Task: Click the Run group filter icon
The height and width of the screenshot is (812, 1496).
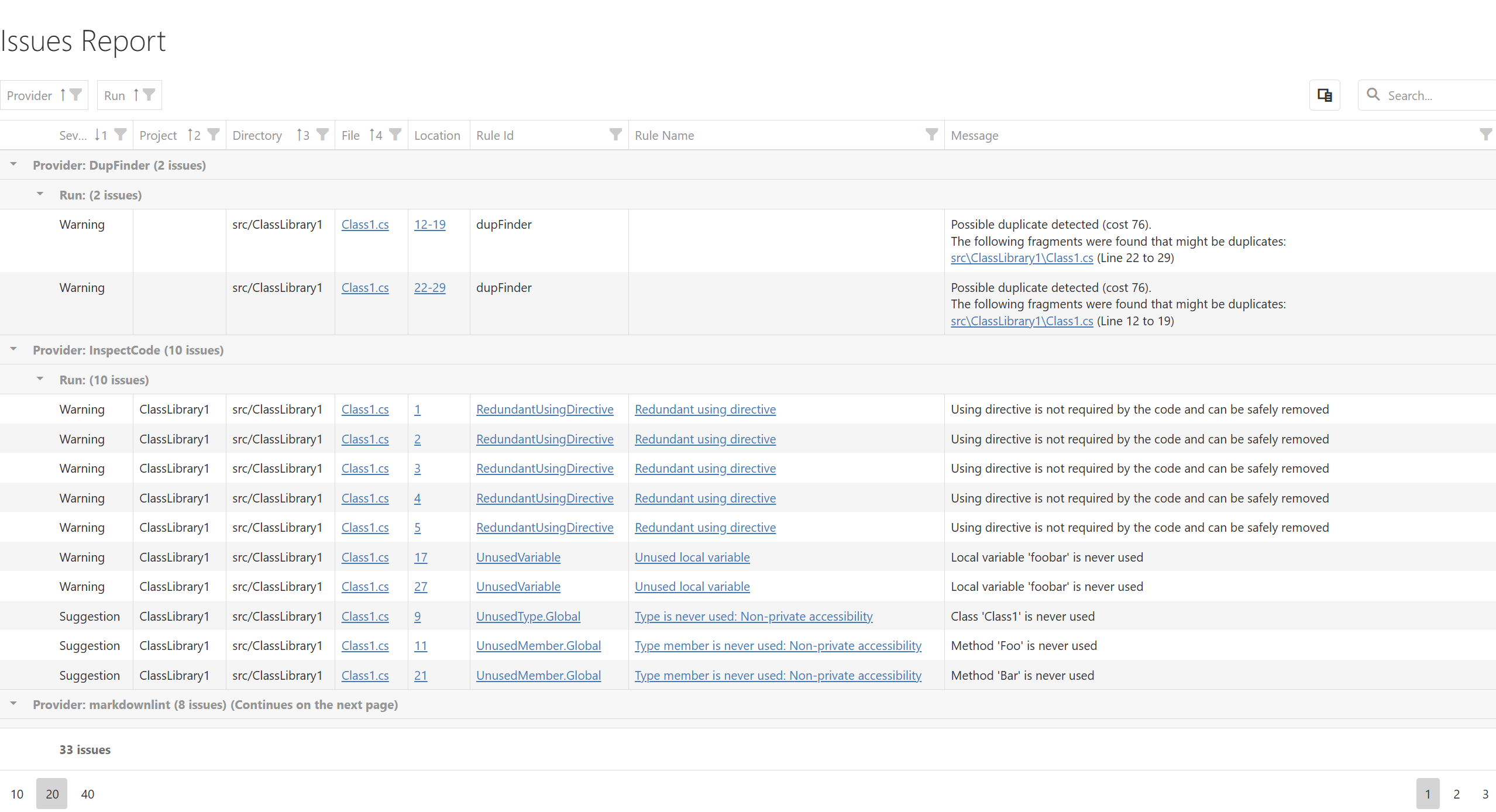Action: pyautogui.click(x=149, y=95)
